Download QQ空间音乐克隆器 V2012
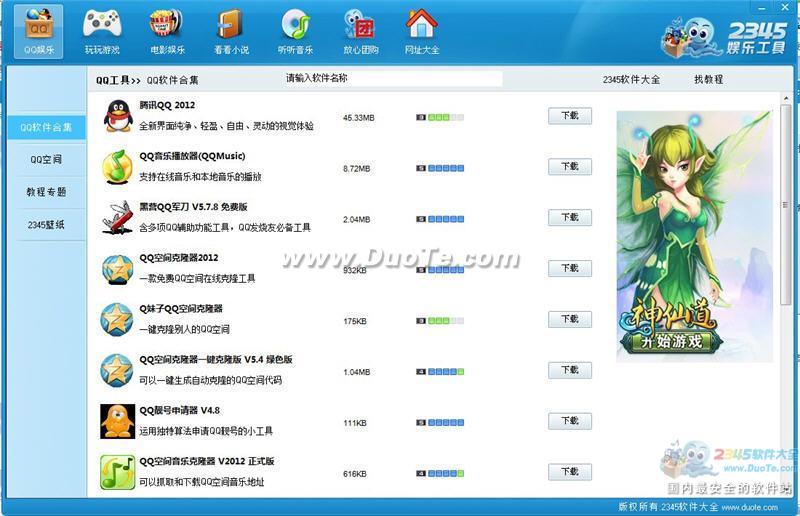Image resolution: width=800 pixels, height=516 pixels. click(570, 472)
